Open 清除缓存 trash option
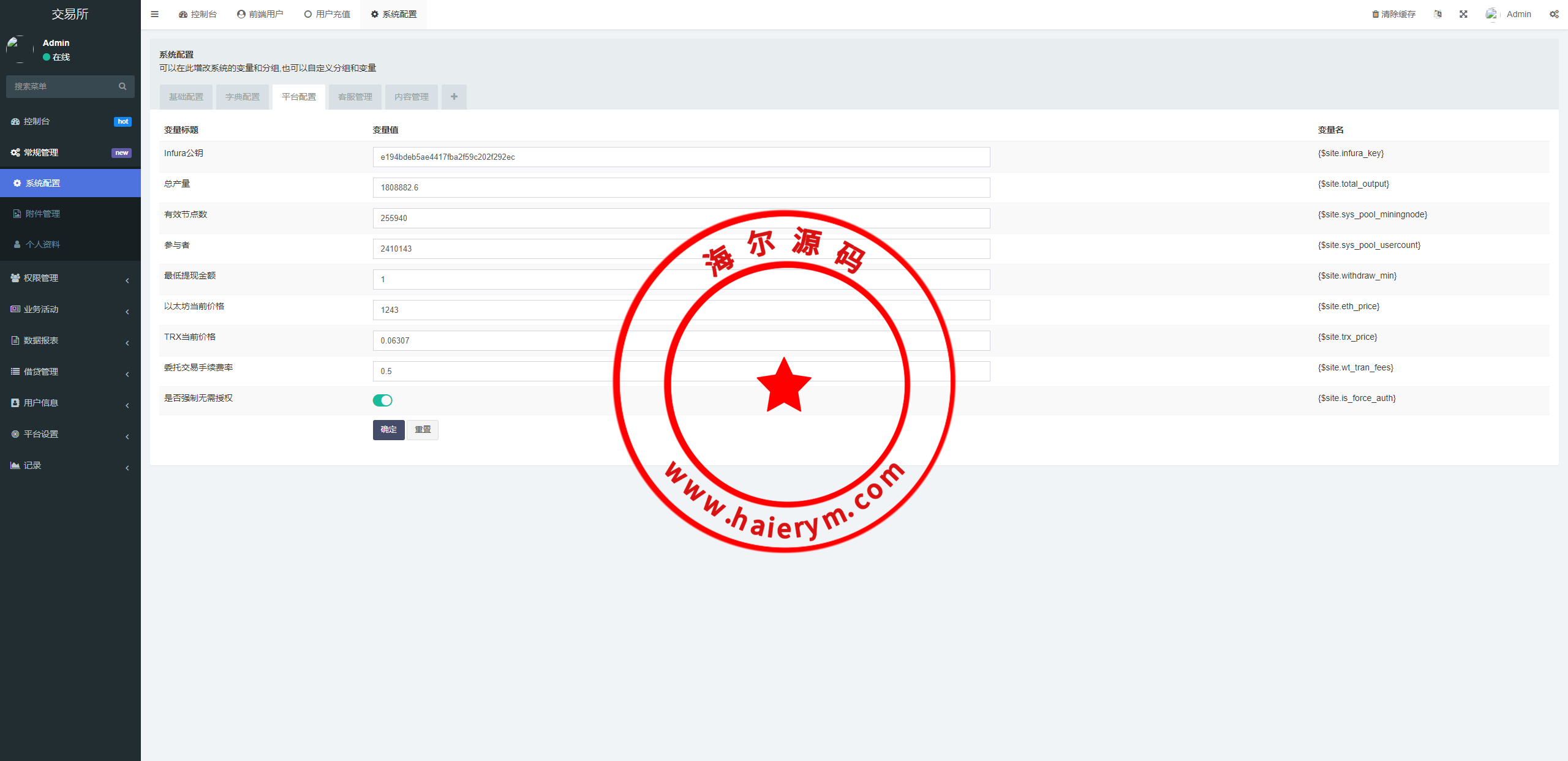This screenshot has width=1568, height=761. pyautogui.click(x=1393, y=14)
